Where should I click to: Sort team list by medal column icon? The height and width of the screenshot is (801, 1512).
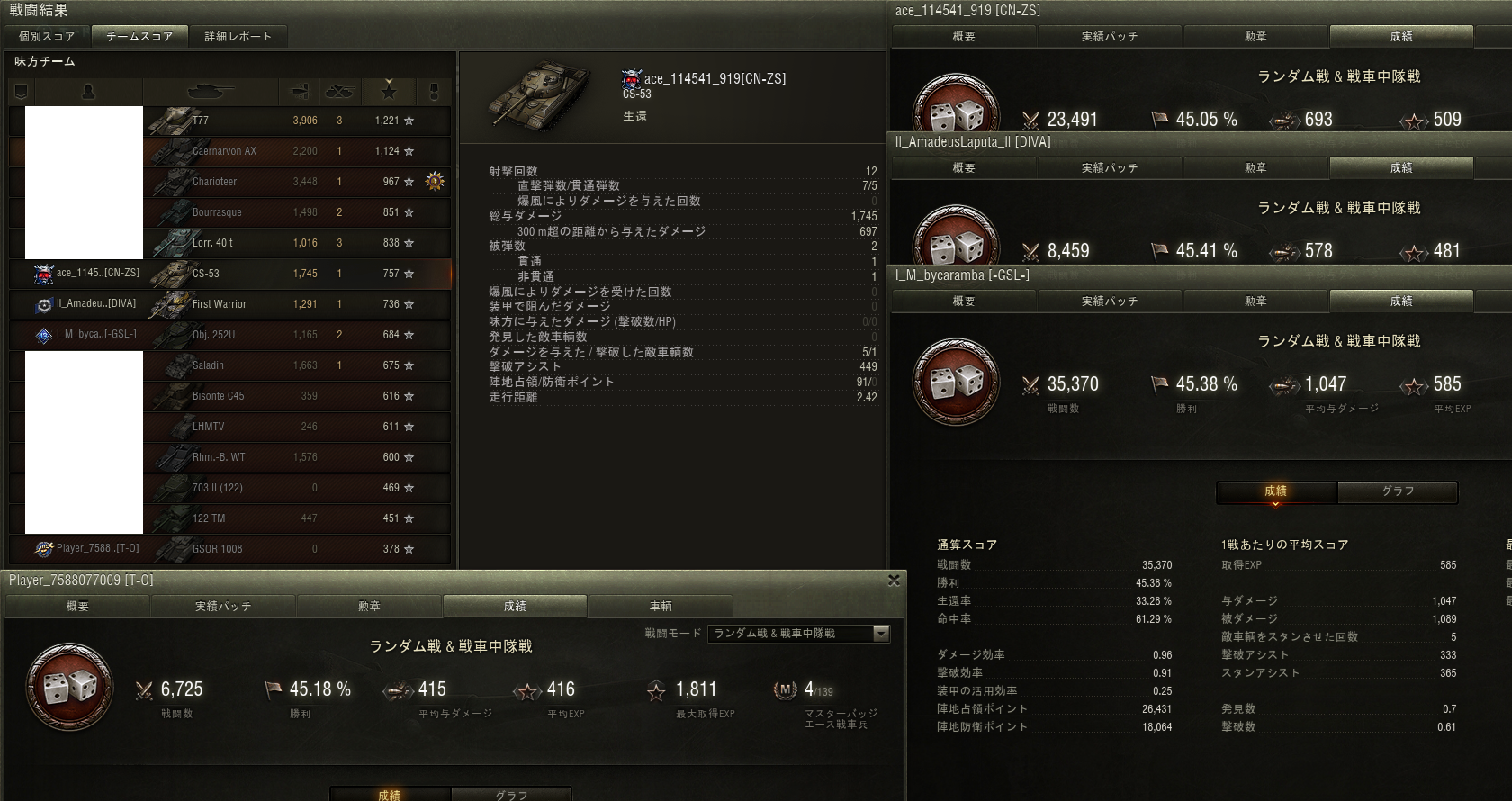[434, 91]
